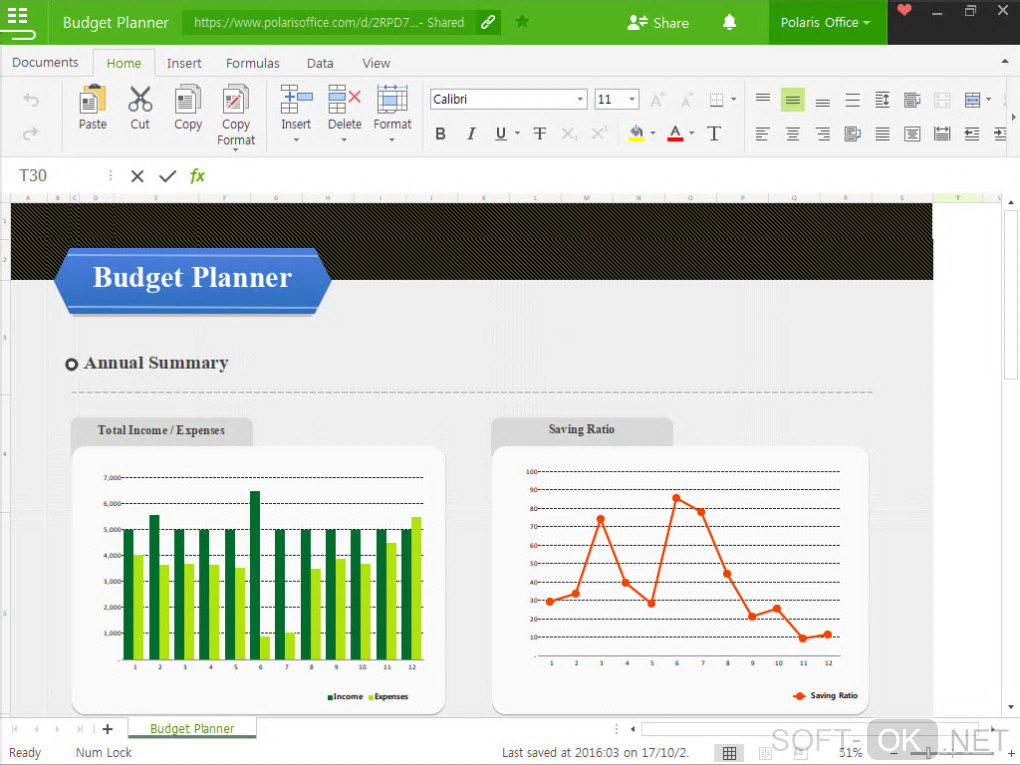Decrease the cell indent
The height and width of the screenshot is (765, 1020).
pyautogui.click(x=972, y=134)
